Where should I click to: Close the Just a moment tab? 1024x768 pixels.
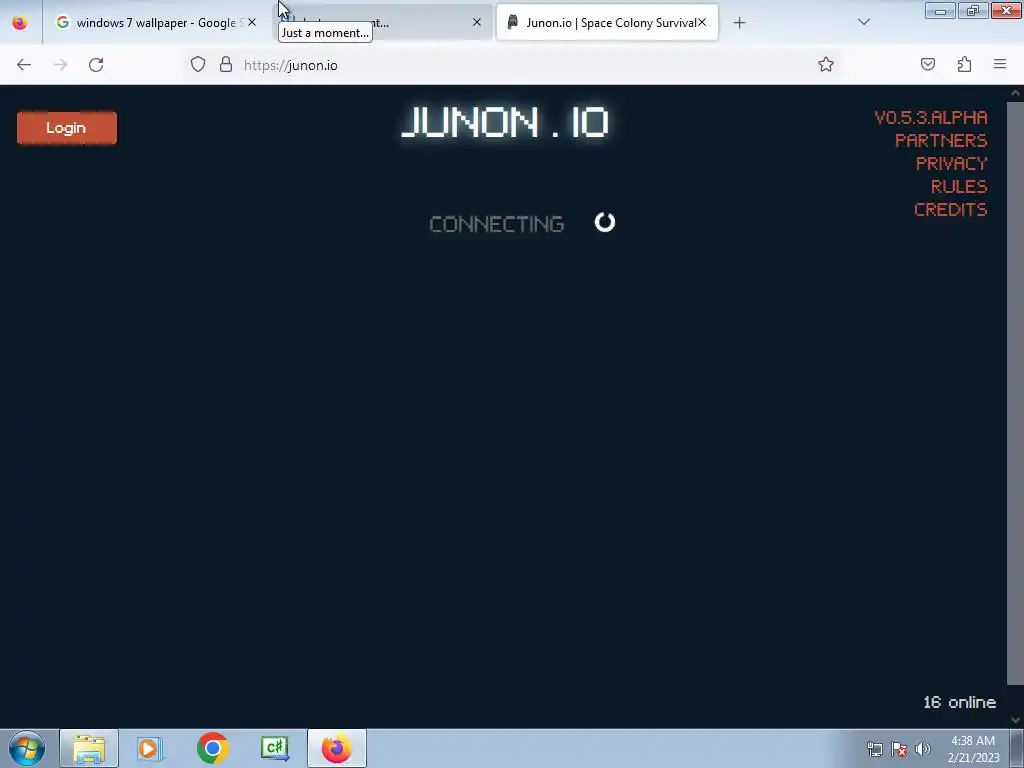(x=477, y=22)
